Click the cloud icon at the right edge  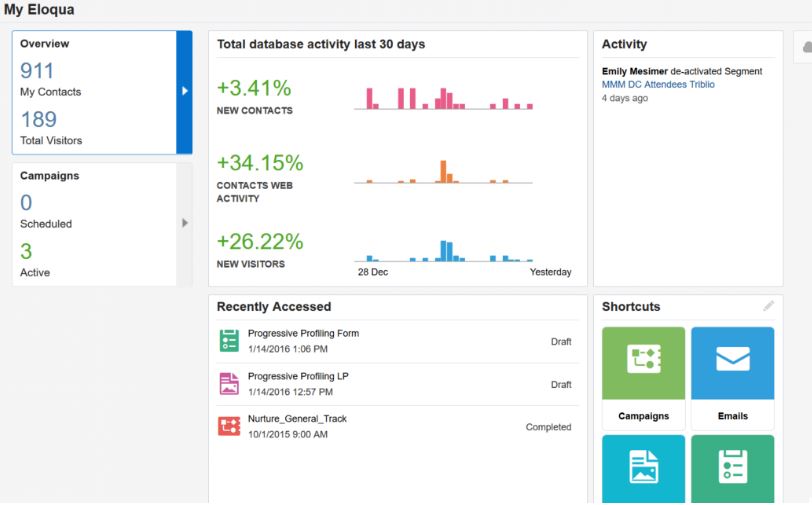(x=807, y=48)
